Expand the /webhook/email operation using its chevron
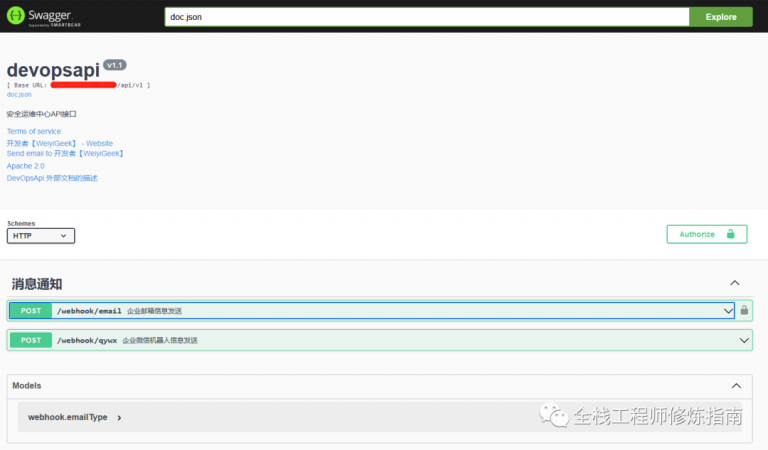Image resolution: width=768 pixels, height=450 pixels. pyautogui.click(x=728, y=311)
